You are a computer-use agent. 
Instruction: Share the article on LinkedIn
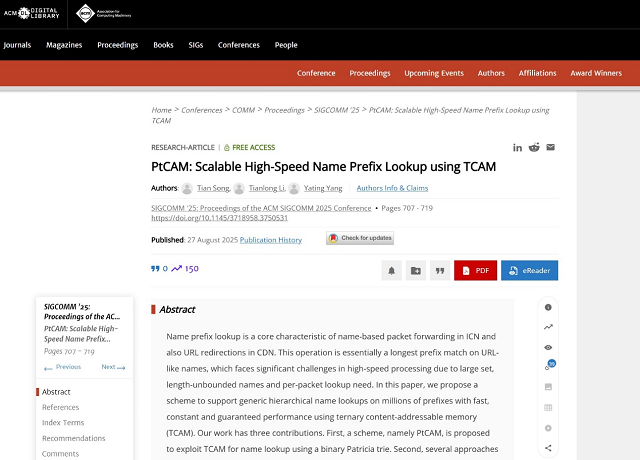pyautogui.click(x=518, y=147)
